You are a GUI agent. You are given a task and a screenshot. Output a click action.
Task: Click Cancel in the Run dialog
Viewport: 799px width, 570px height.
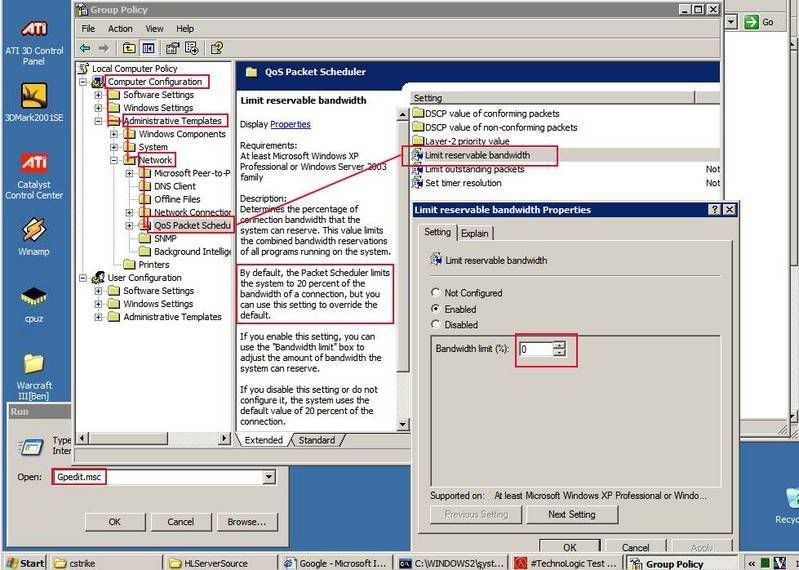click(181, 522)
